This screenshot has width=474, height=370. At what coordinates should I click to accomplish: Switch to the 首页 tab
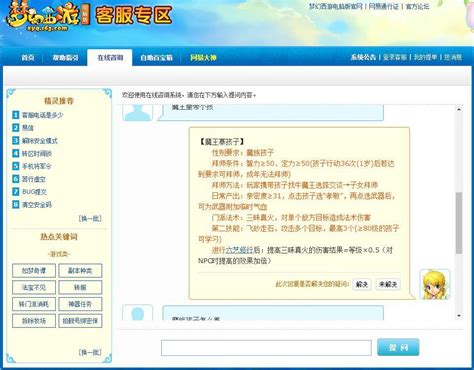28,58
